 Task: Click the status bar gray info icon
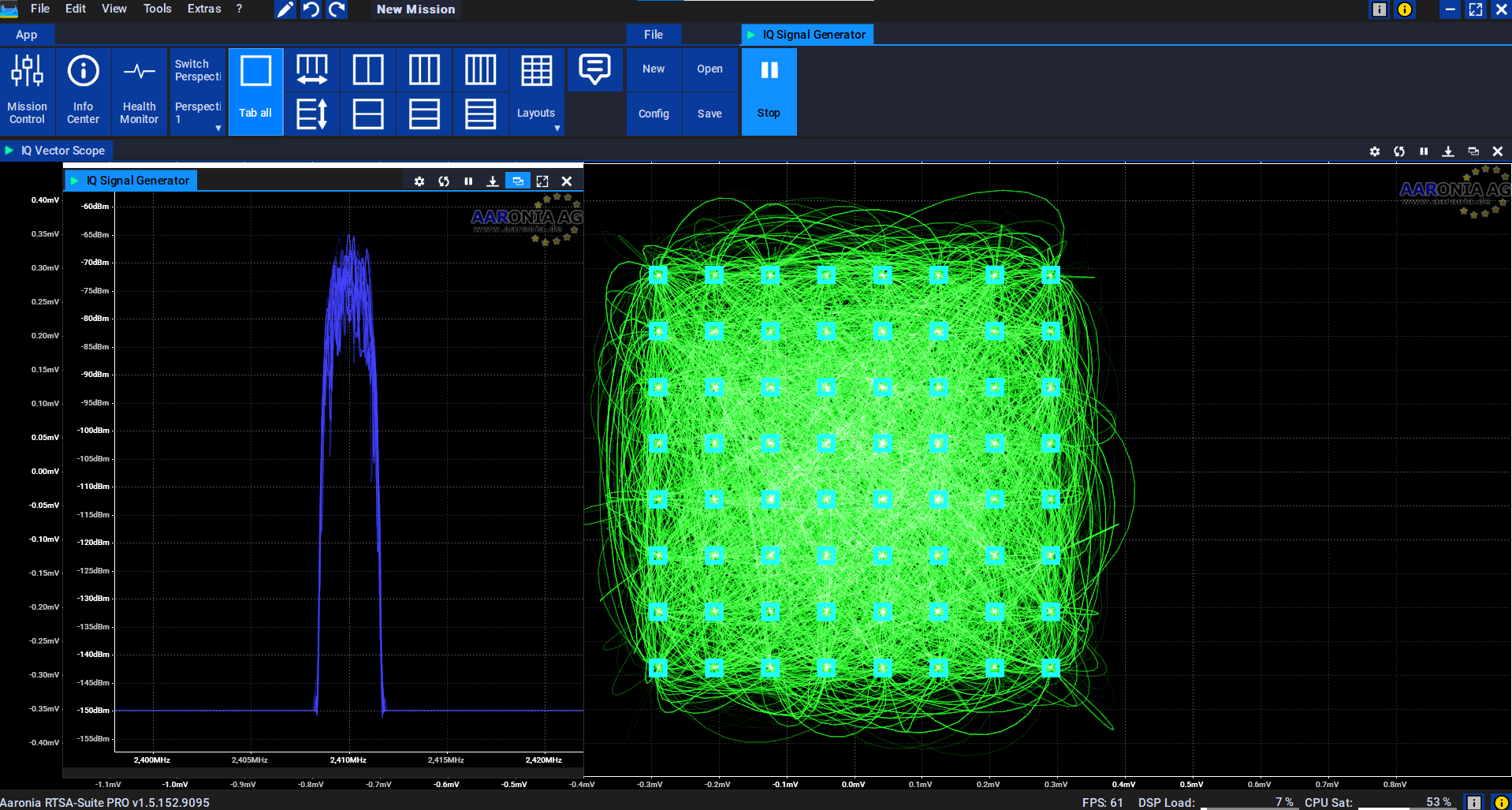click(x=1474, y=802)
